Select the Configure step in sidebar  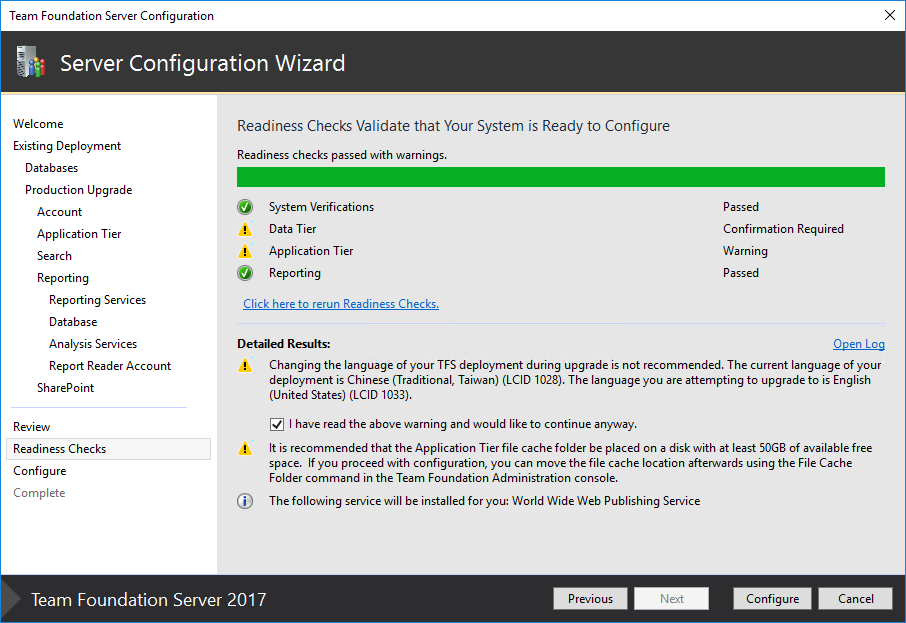[40, 471]
